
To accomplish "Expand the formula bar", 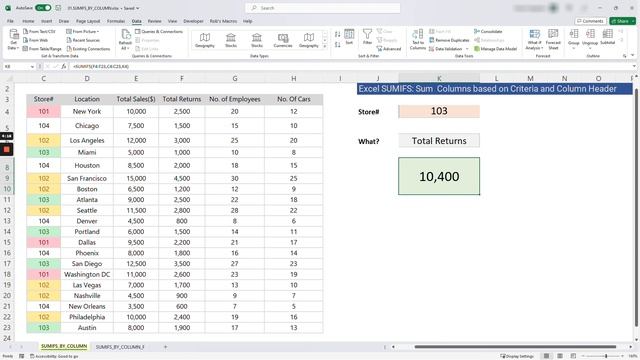I will [x=634, y=66].
